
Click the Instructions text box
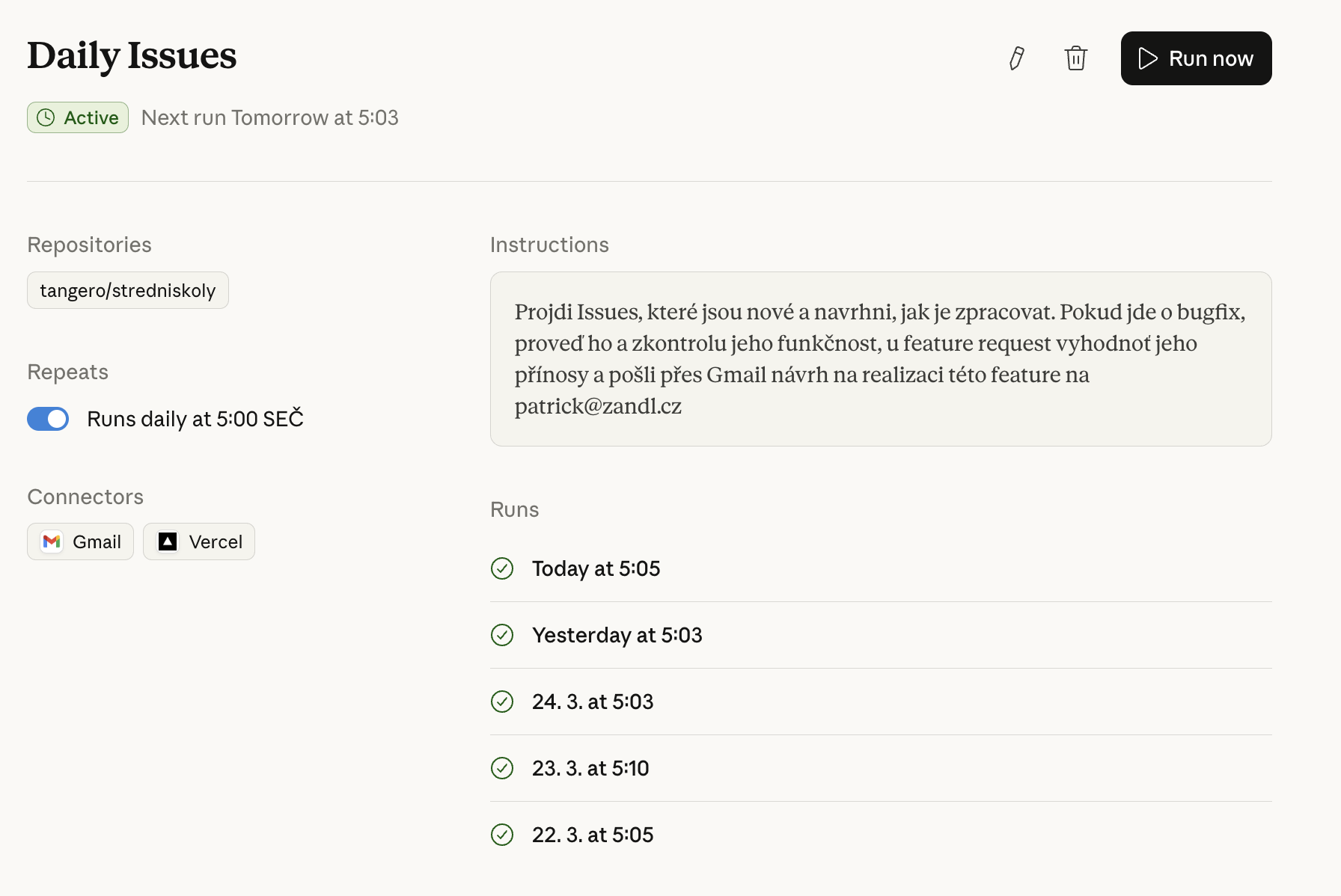[880, 359]
